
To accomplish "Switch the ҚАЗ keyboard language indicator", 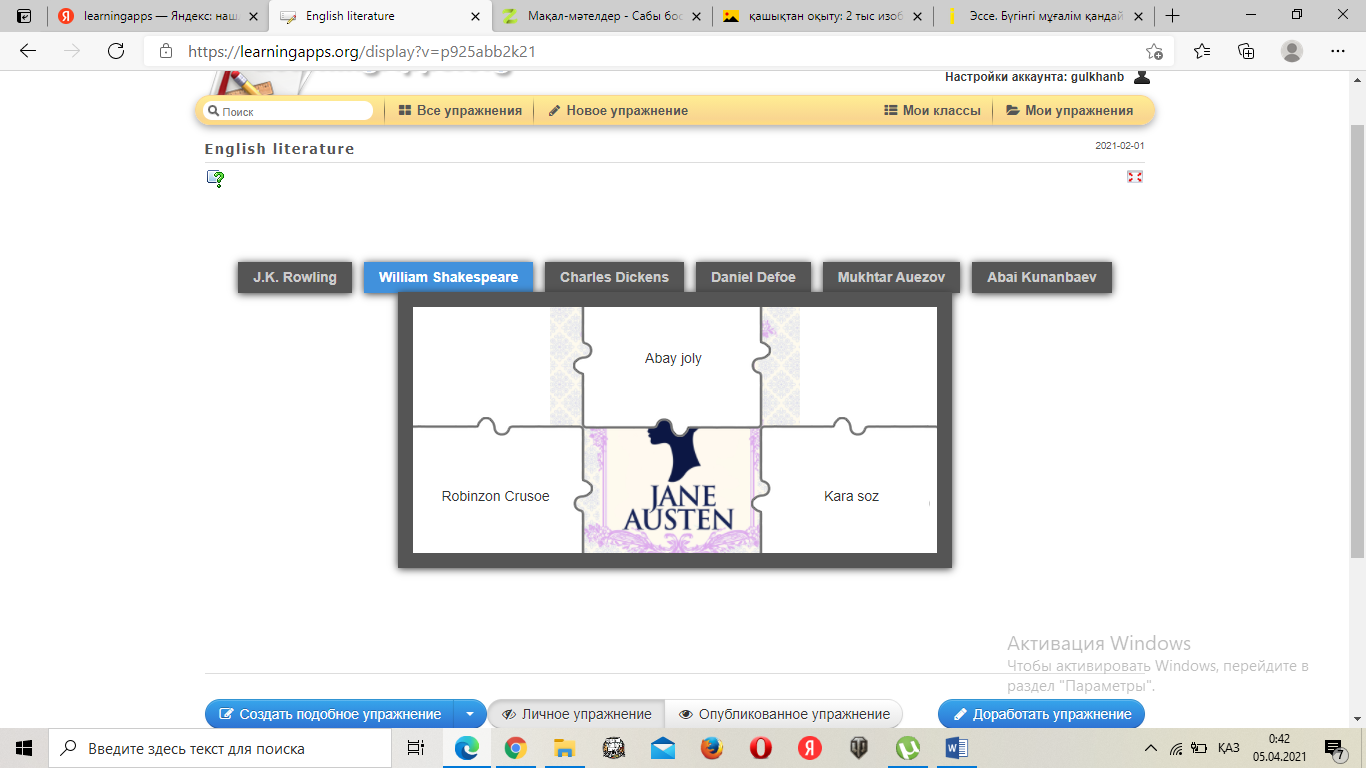I will pyautogui.click(x=1229, y=748).
